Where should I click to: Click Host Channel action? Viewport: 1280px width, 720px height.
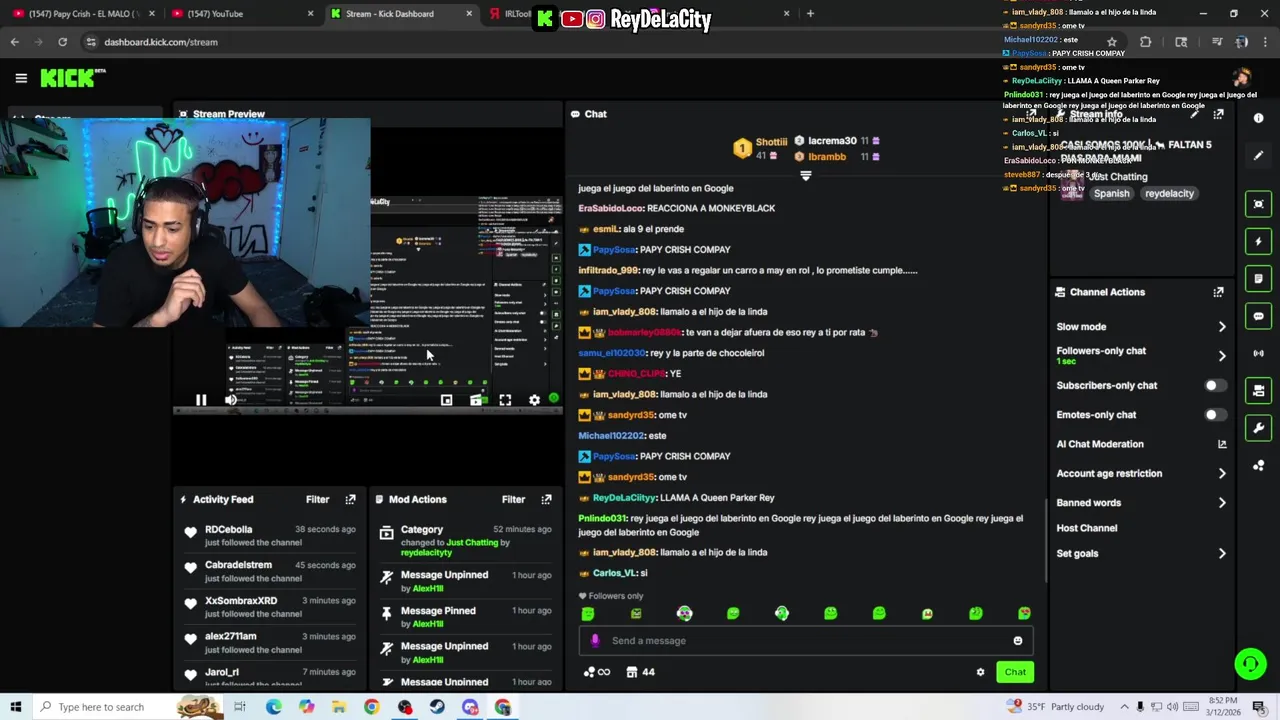1086,528
